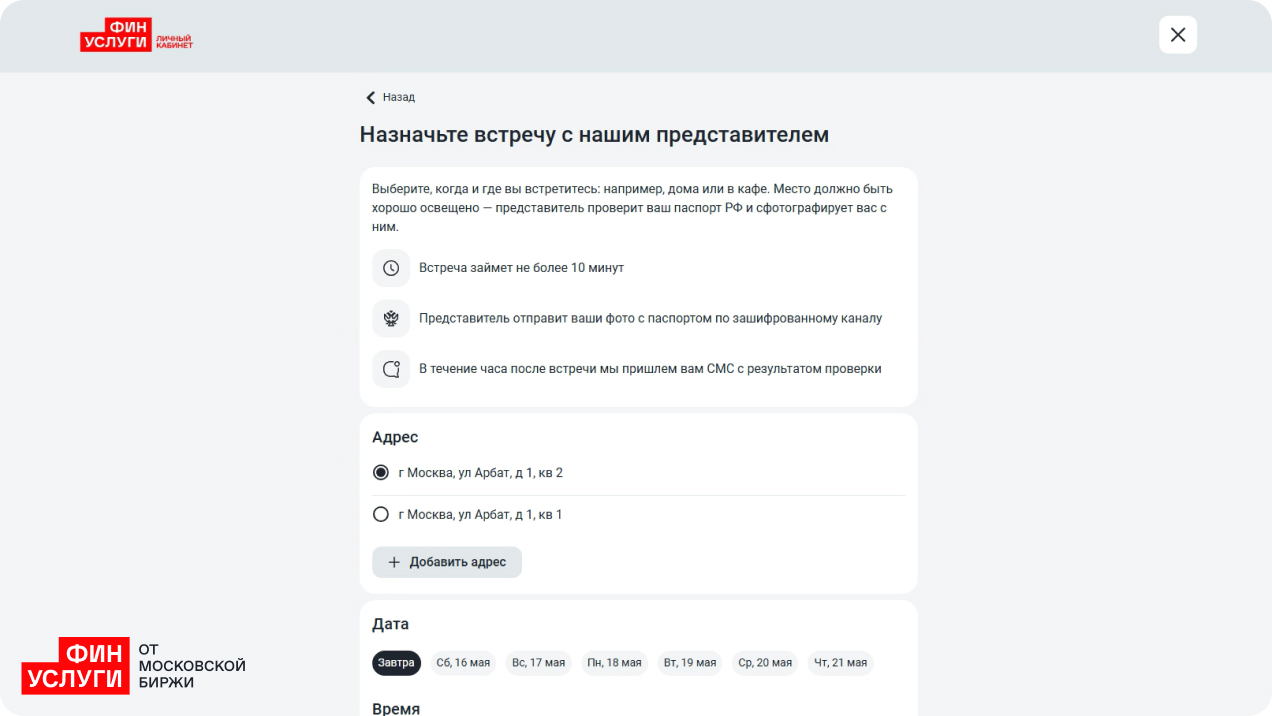The image size is (1272, 716).
Task: Click the Адрес section heading
Action: click(395, 437)
